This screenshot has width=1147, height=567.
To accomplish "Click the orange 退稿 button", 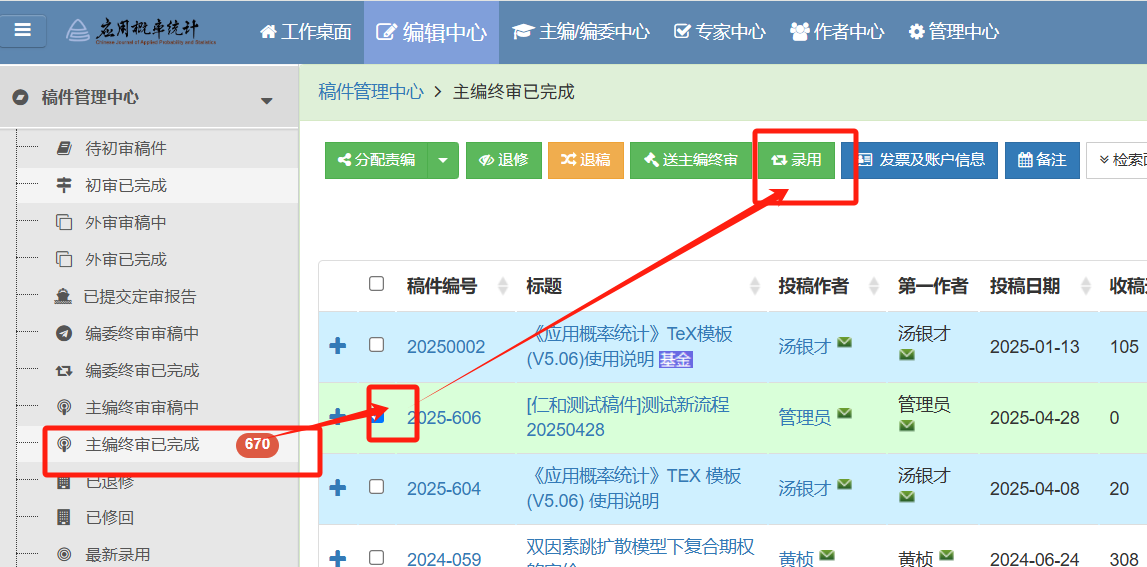I will coord(586,160).
